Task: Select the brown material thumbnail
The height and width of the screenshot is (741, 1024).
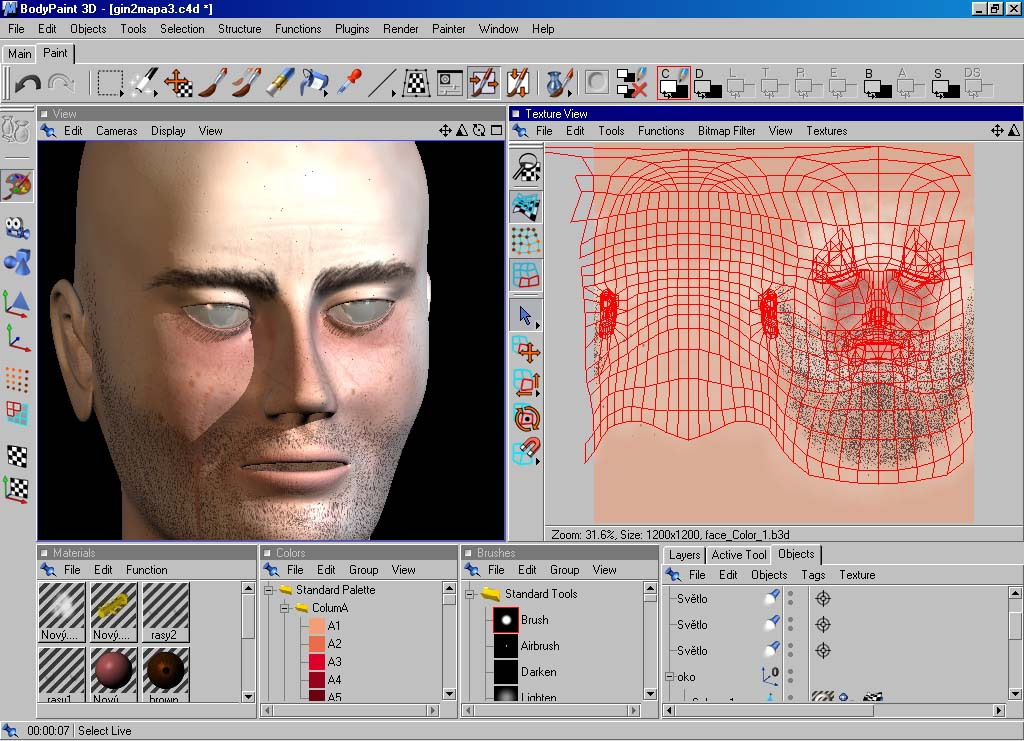Action: tap(165, 675)
